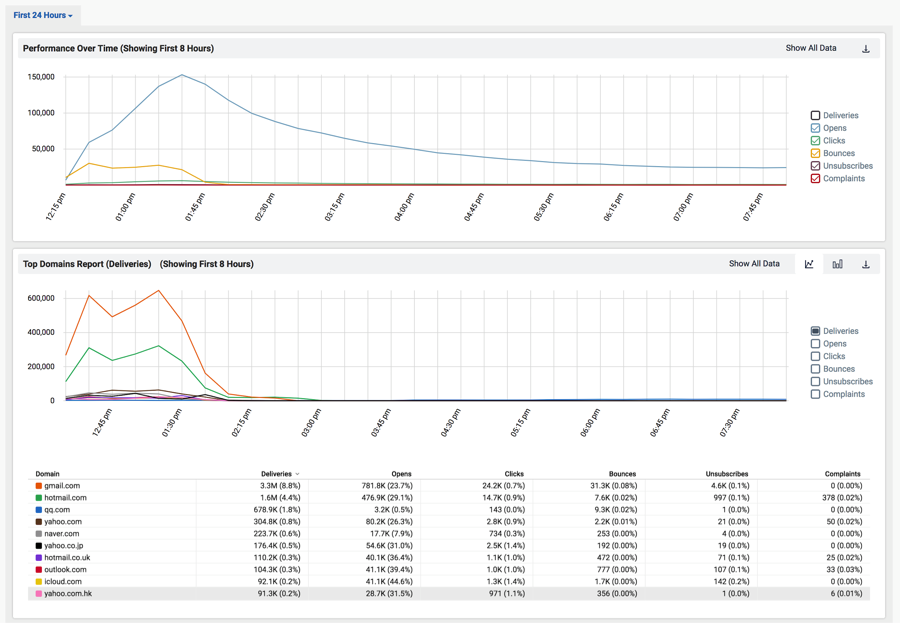Click the gray color swatch for naver.com
Screen dimensions: 900x623
[x=39, y=534]
